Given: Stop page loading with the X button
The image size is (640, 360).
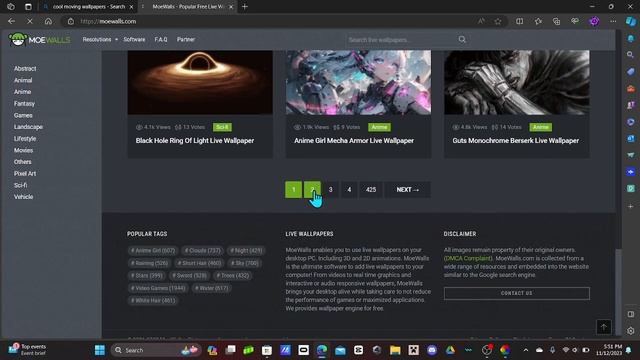Looking at the screenshot, I should (x=30, y=21).
